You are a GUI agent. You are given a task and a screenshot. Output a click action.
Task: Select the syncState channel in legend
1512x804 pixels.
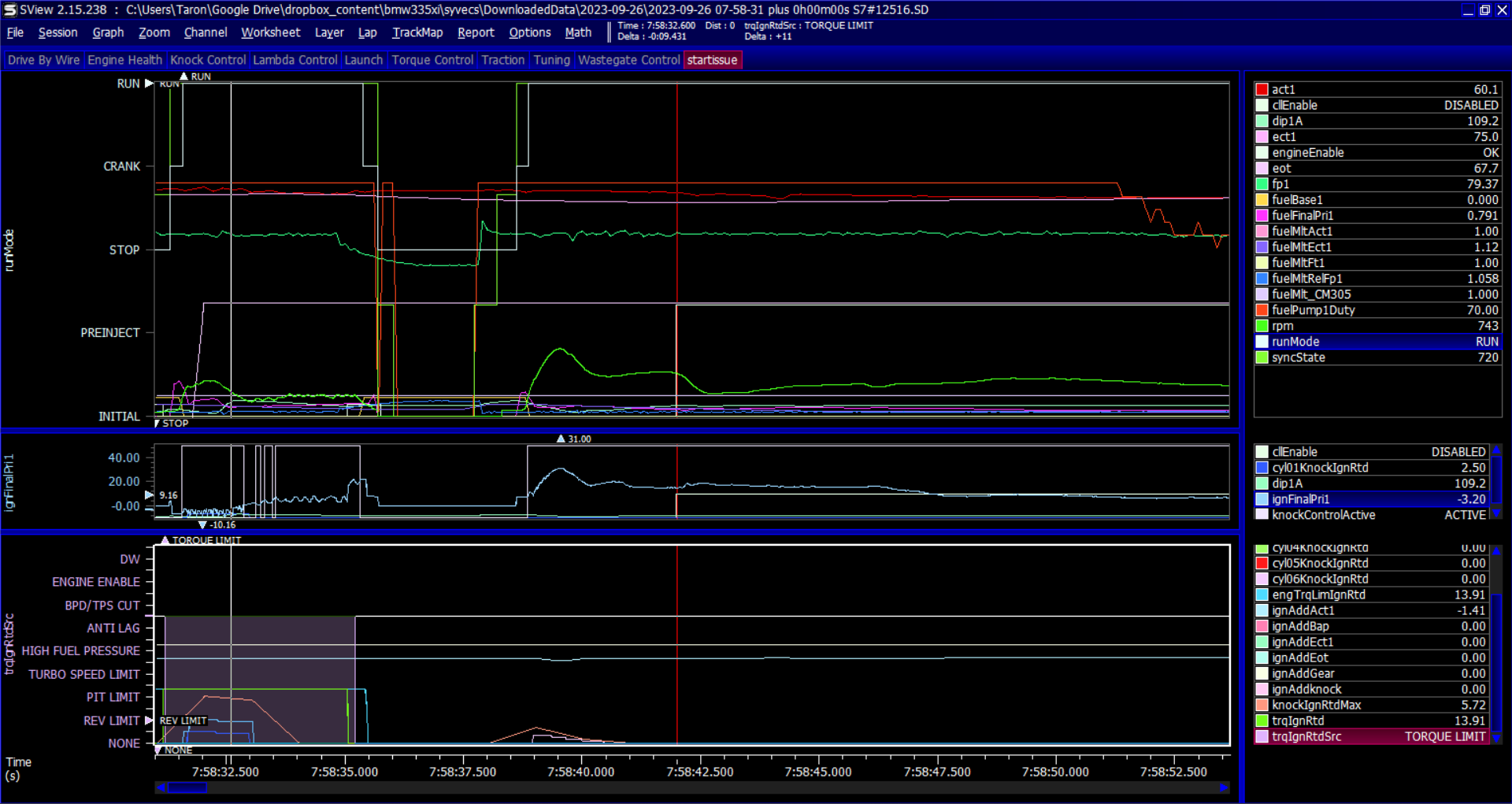(1298, 358)
